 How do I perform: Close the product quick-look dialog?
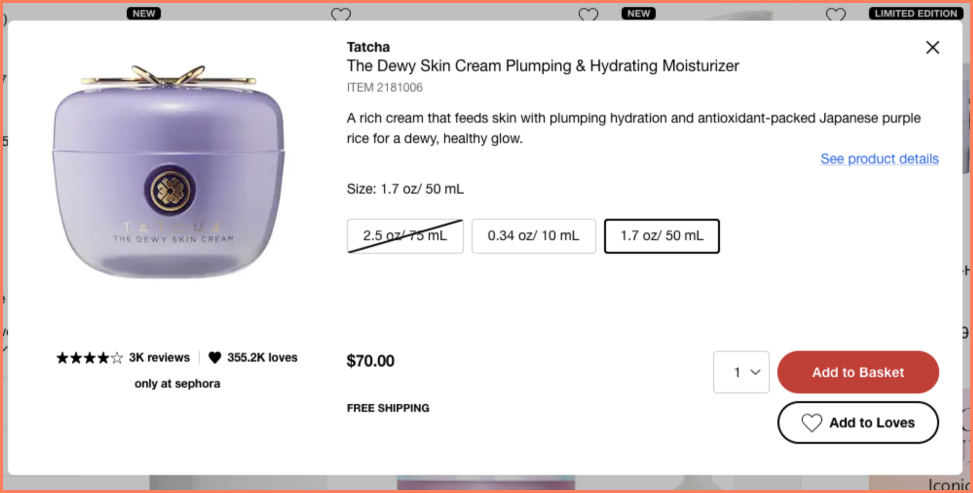pos(932,47)
